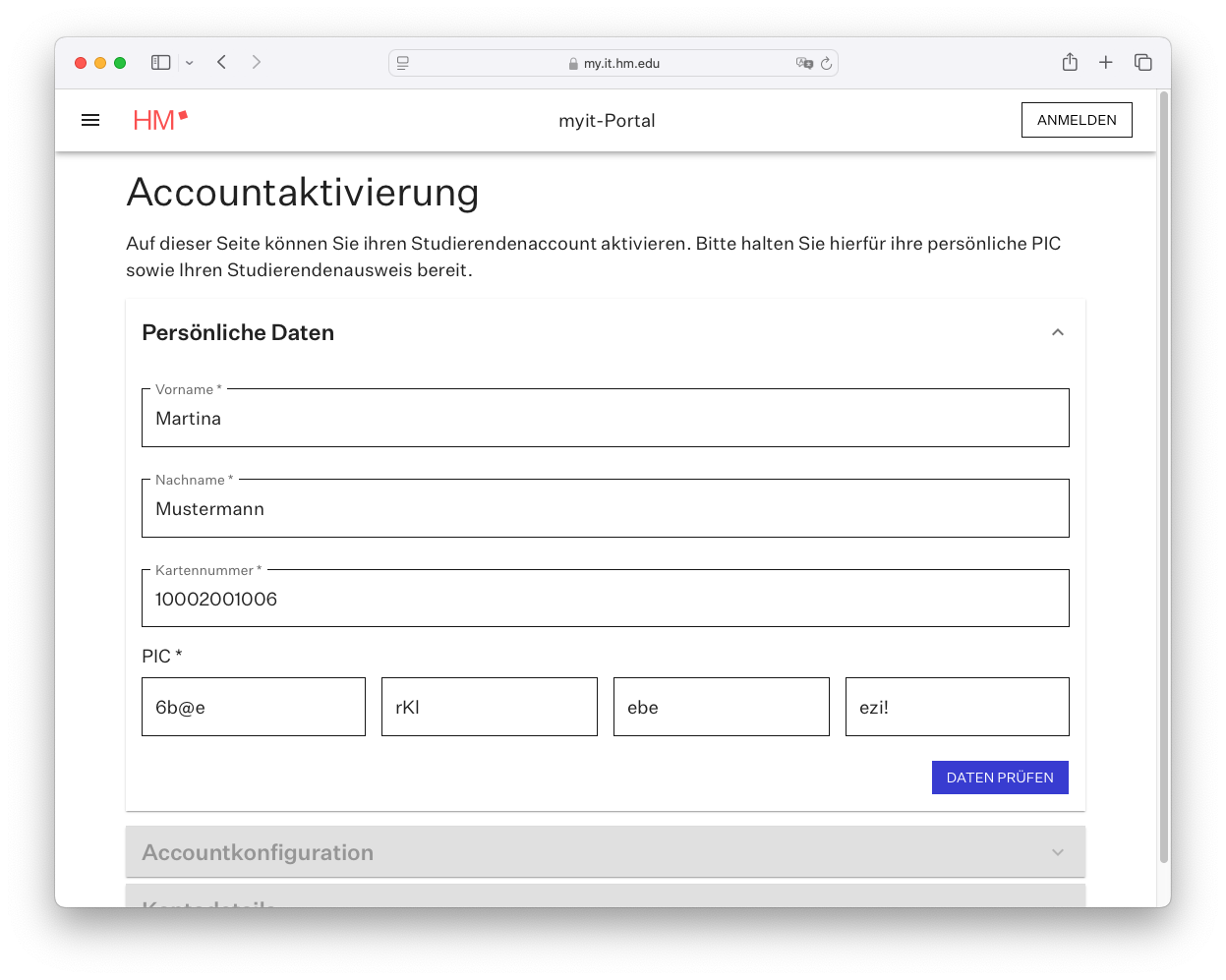Screen dimensions: 1226x980
Task: Click the Share icon in Safari toolbar
Action: point(1070,63)
